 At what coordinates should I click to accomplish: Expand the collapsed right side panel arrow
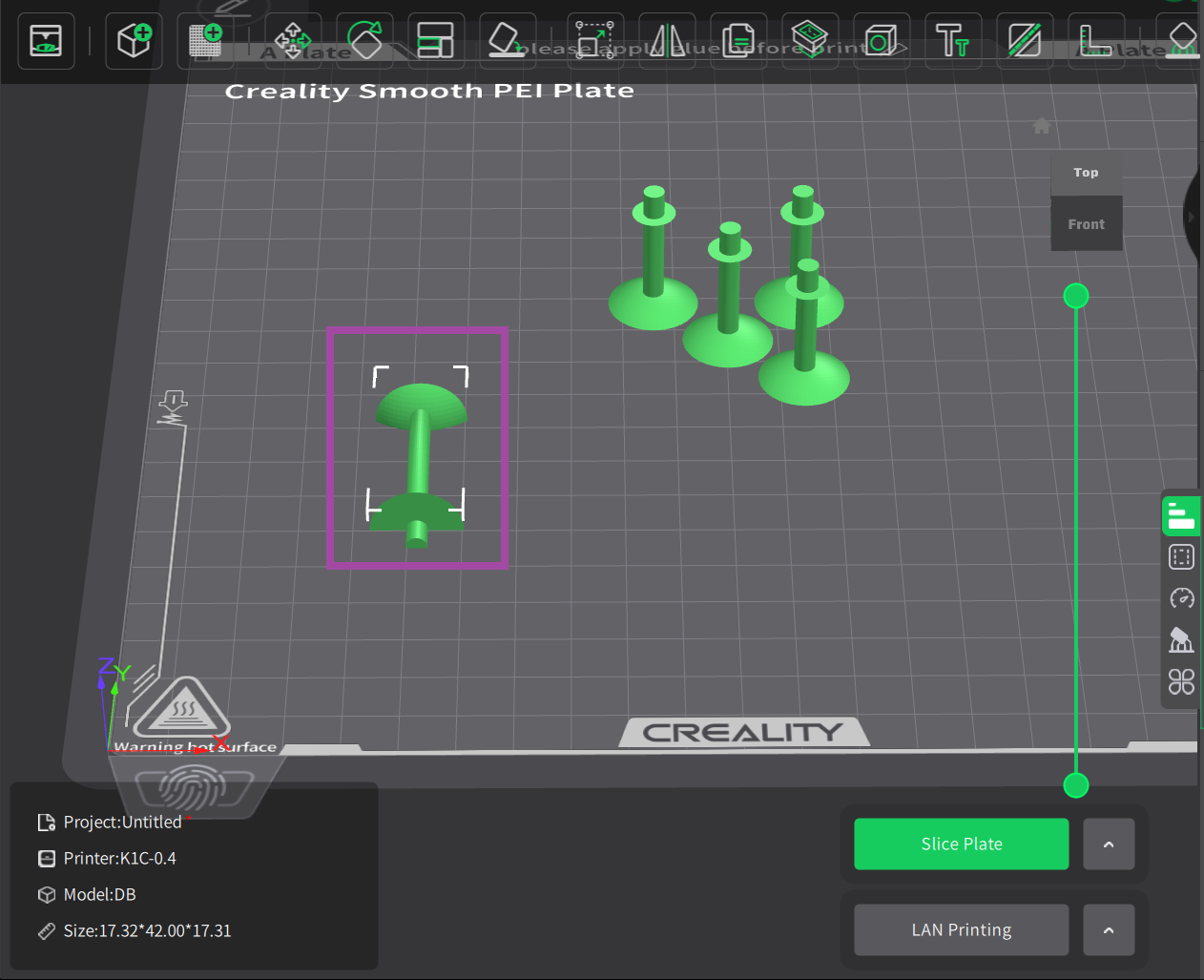pyautogui.click(x=1192, y=218)
